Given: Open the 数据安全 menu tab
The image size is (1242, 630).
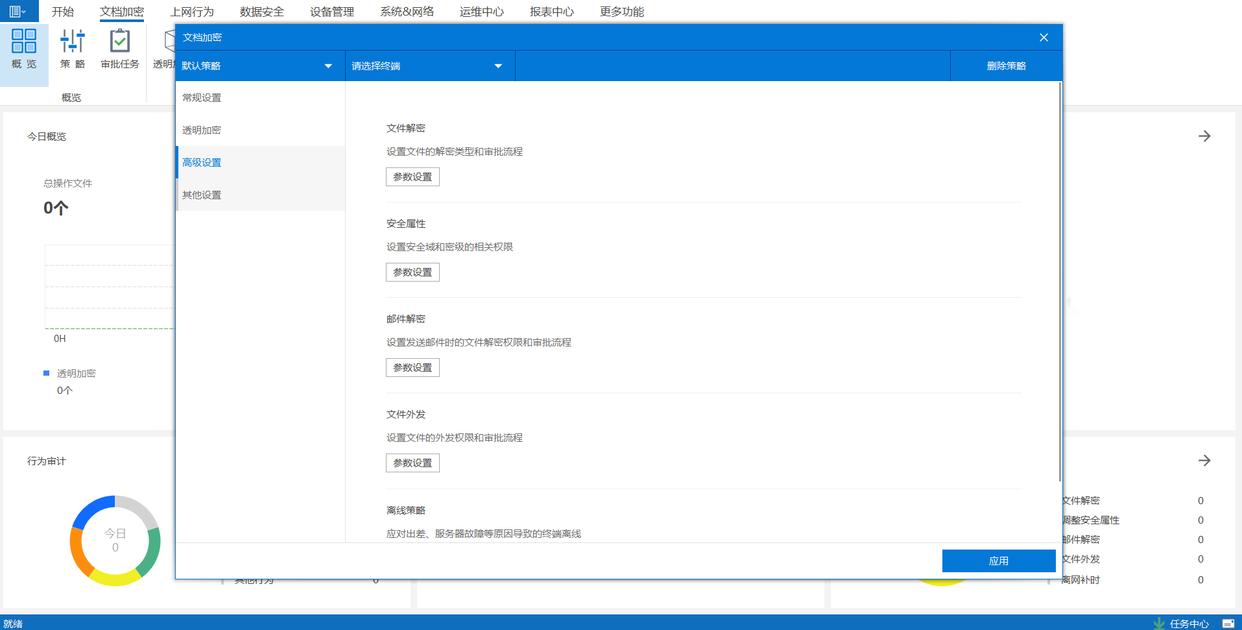Looking at the screenshot, I should coord(262,12).
